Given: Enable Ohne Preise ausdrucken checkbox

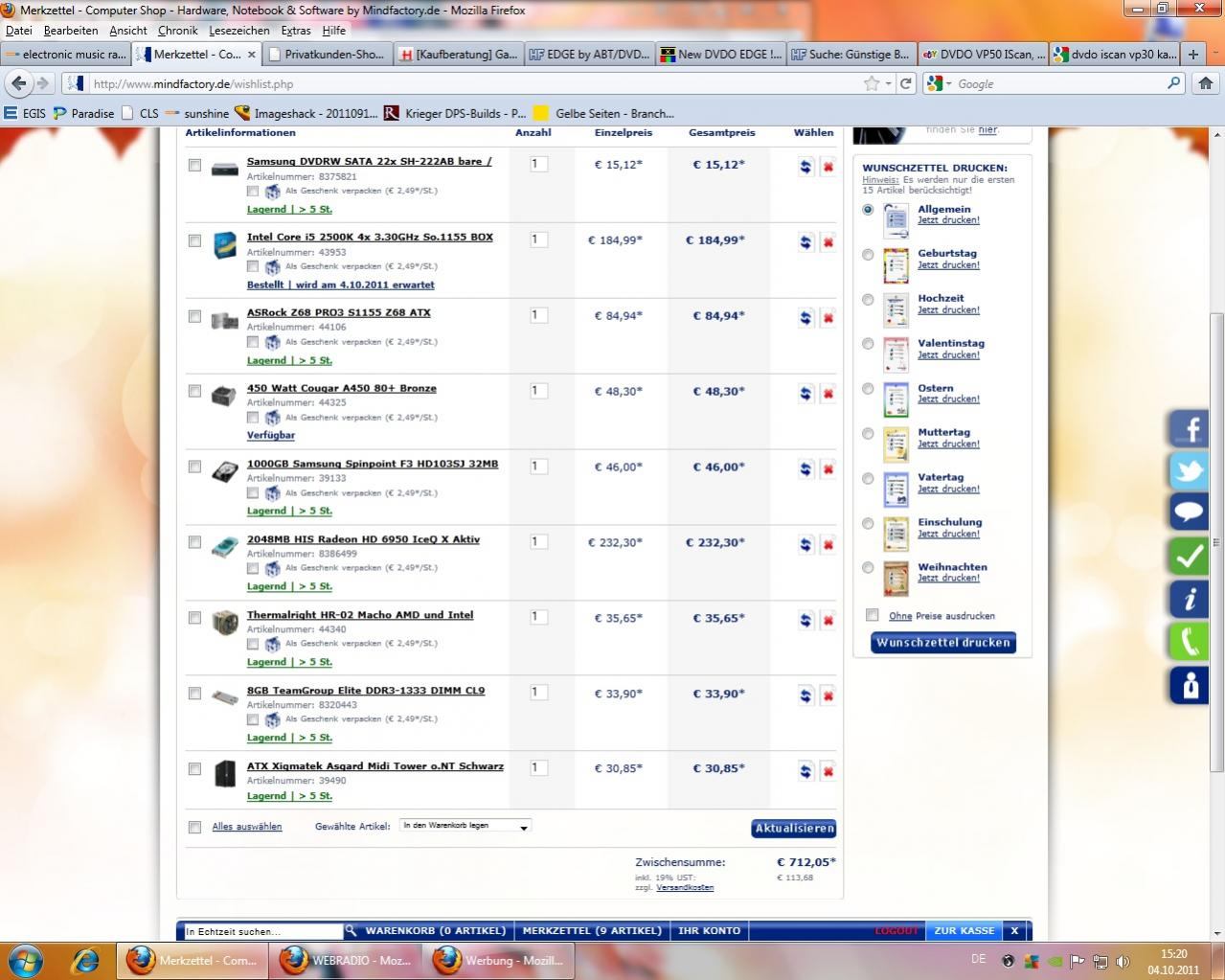Looking at the screenshot, I should coord(873,615).
